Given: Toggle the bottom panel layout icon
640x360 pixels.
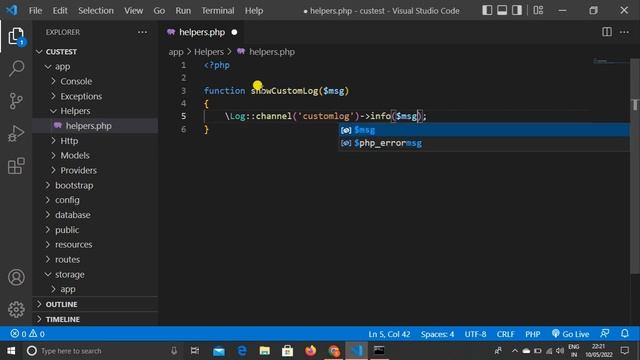Looking at the screenshot, I should pos(502,10).
